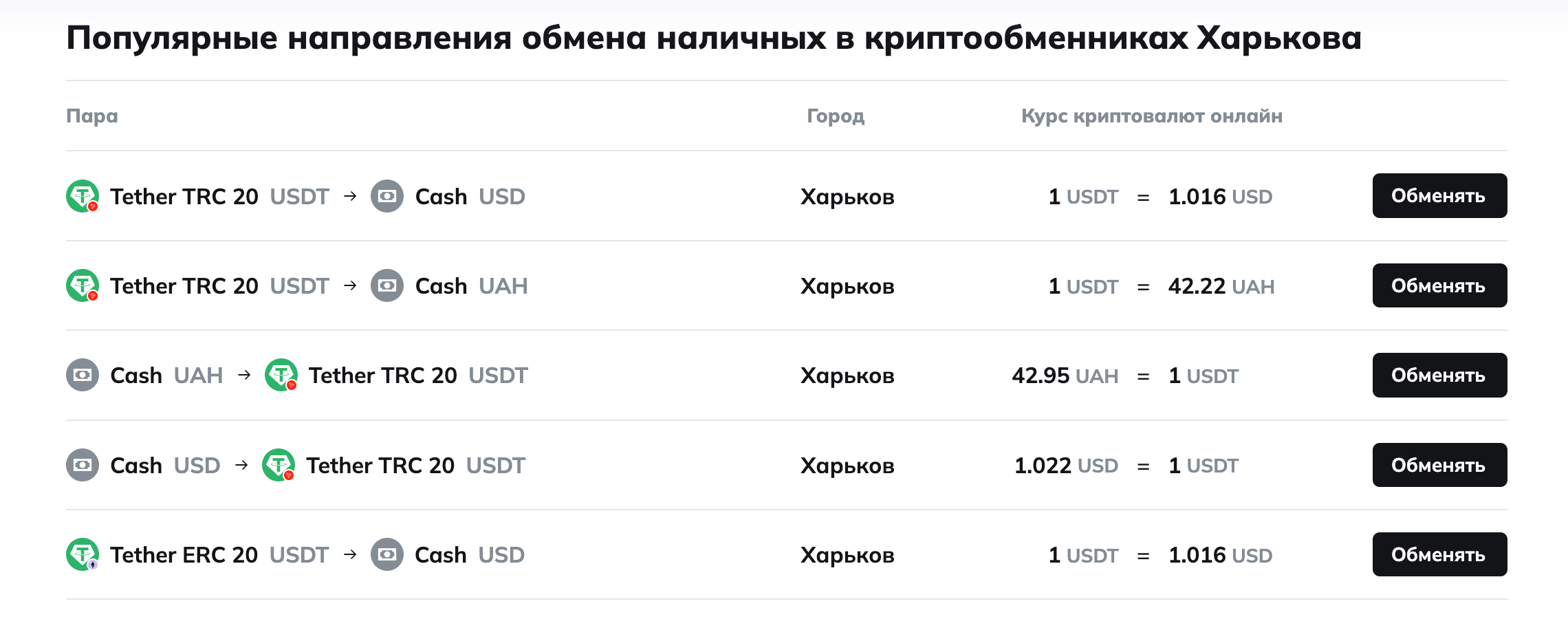Click the Cash USD icon in first row

click(387, 196)
